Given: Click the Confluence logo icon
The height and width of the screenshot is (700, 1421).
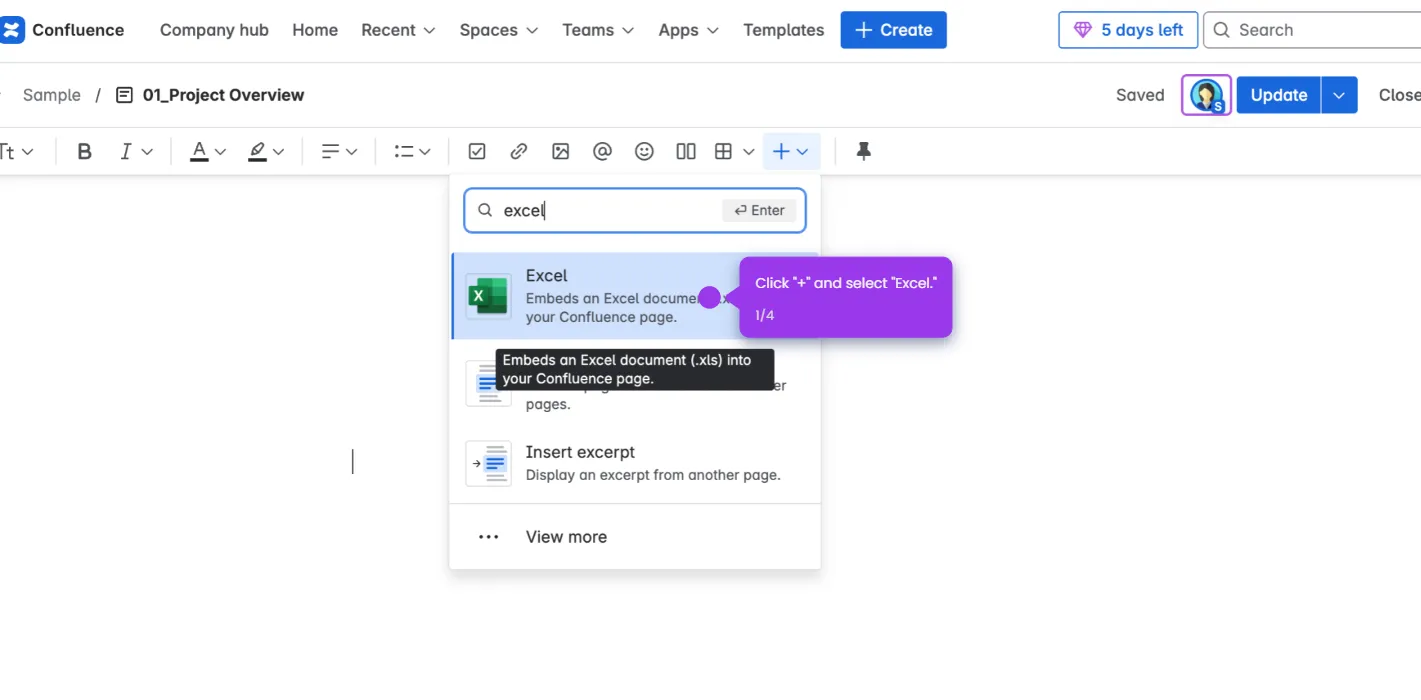Looking at the screenshot, I should 11,30.
